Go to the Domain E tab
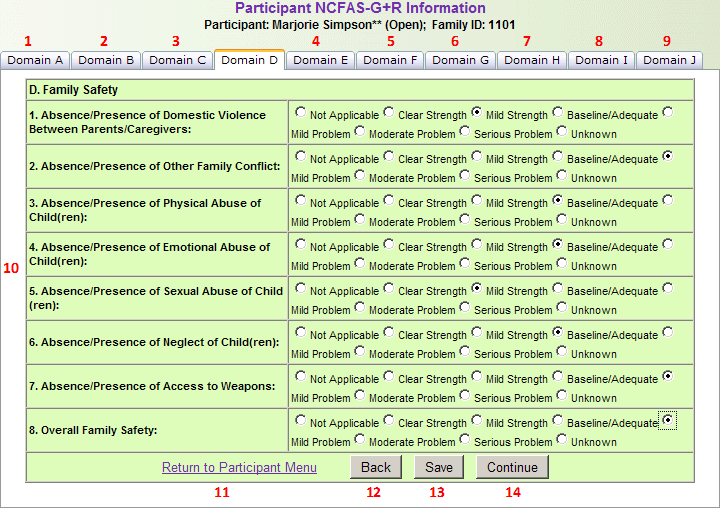The image size is (720, 508). (321, 60)
